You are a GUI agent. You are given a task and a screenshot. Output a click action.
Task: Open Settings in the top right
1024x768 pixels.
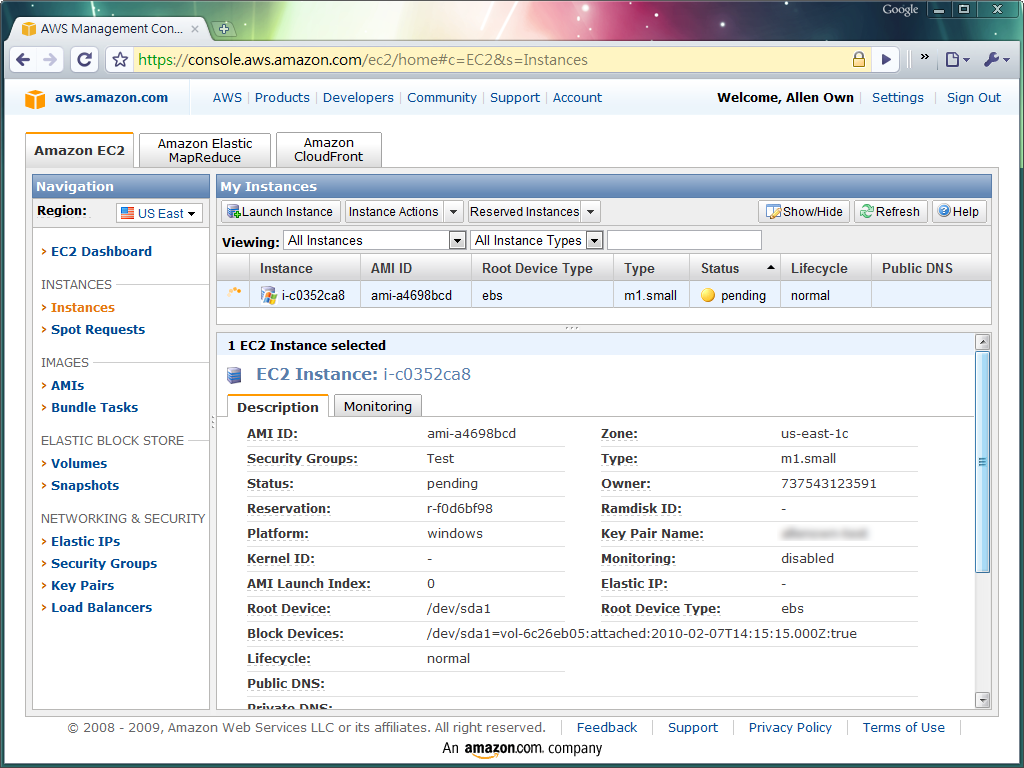(x=898, y=97)
